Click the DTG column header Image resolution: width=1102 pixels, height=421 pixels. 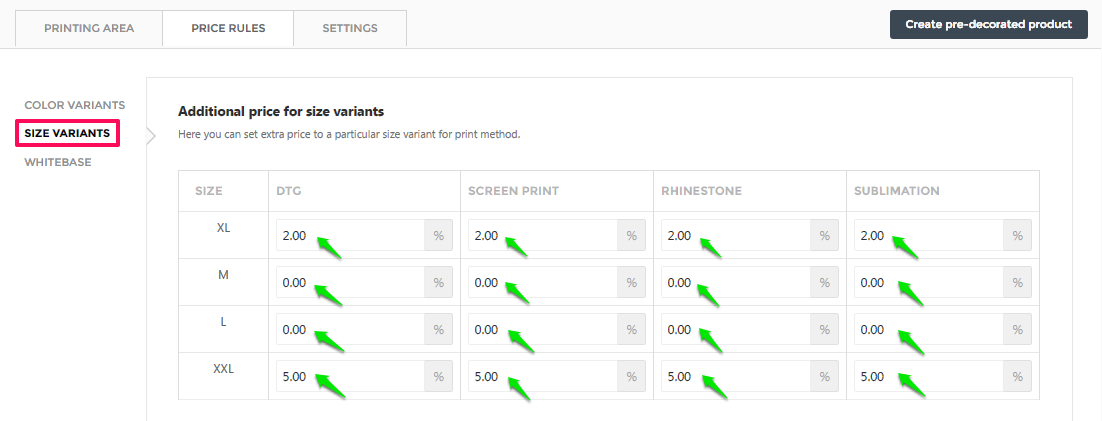(290, 191)
